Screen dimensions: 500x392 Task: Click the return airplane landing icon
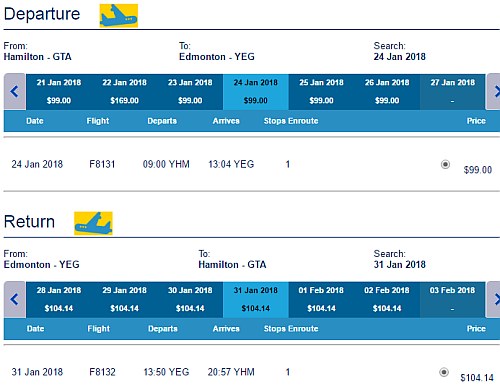tap(93, 223)
